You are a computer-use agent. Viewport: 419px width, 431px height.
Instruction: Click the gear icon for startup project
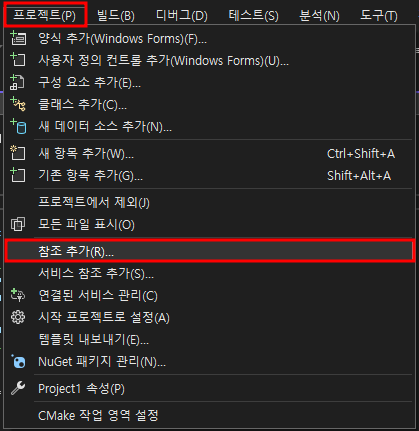(x=18, y=317)
